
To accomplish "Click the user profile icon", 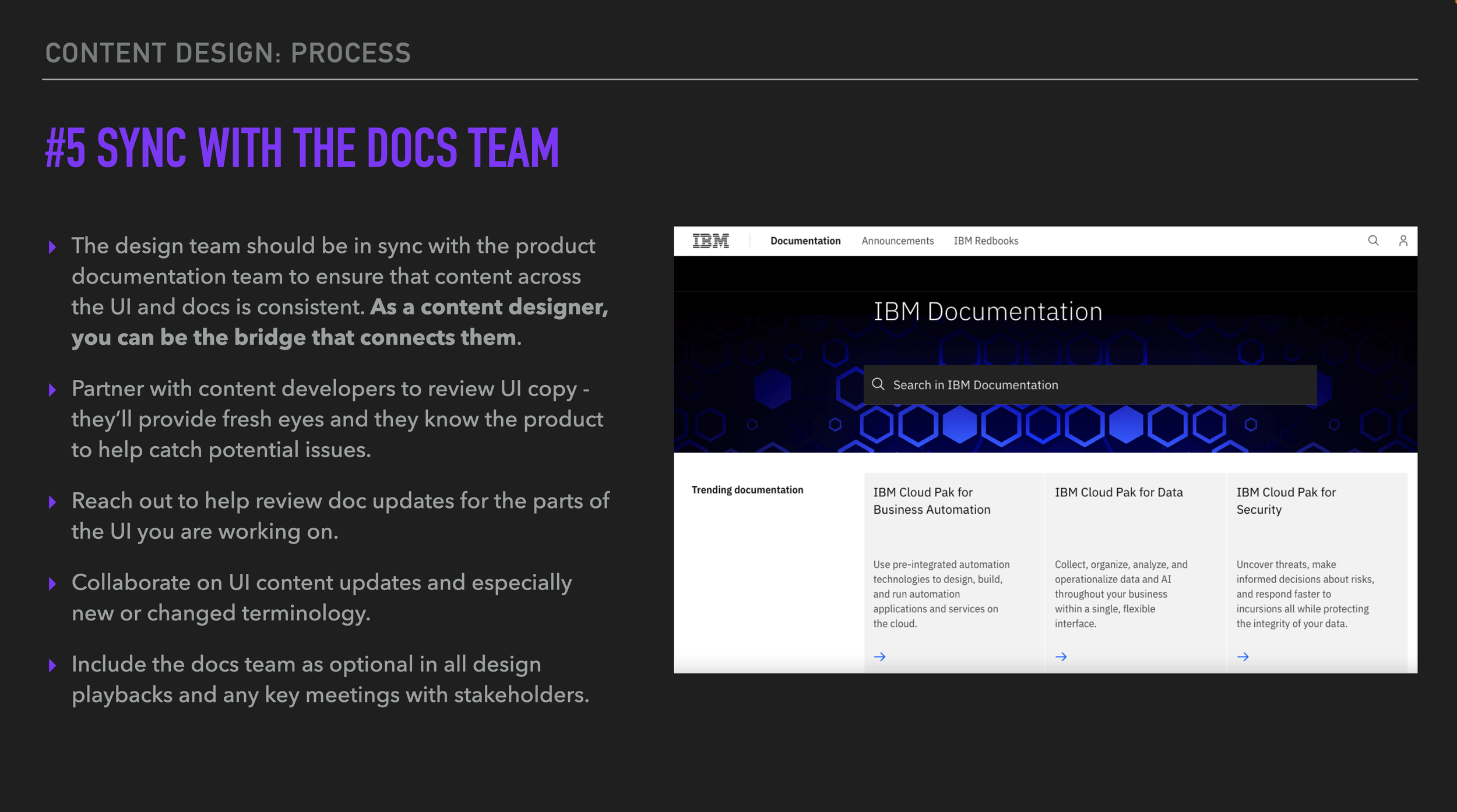I will pyautogui.click(x=1403, y=241).
